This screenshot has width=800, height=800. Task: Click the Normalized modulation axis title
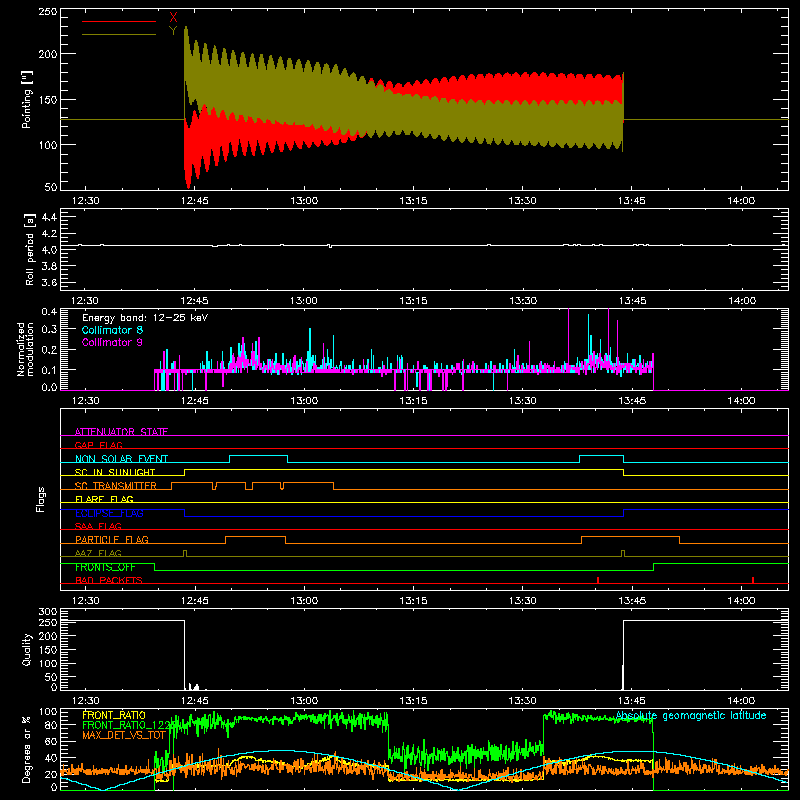pyautogui.click(x=26, y=349)
